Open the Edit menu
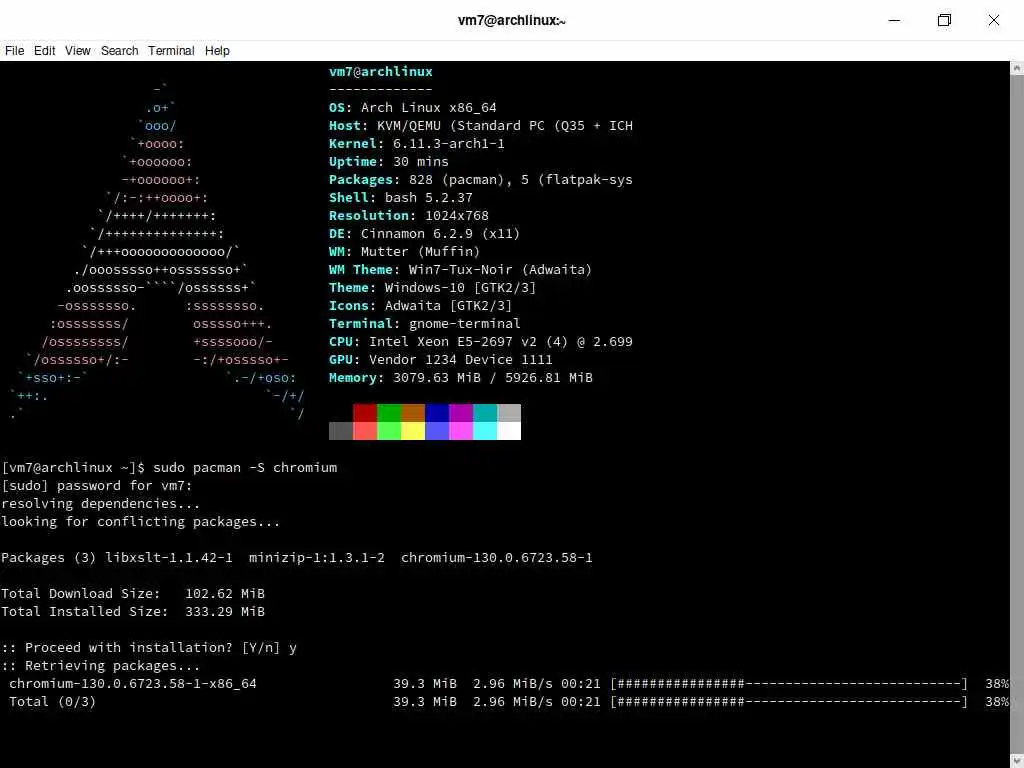This screenshot has width=1024, height=768. [x=44, y=51]
